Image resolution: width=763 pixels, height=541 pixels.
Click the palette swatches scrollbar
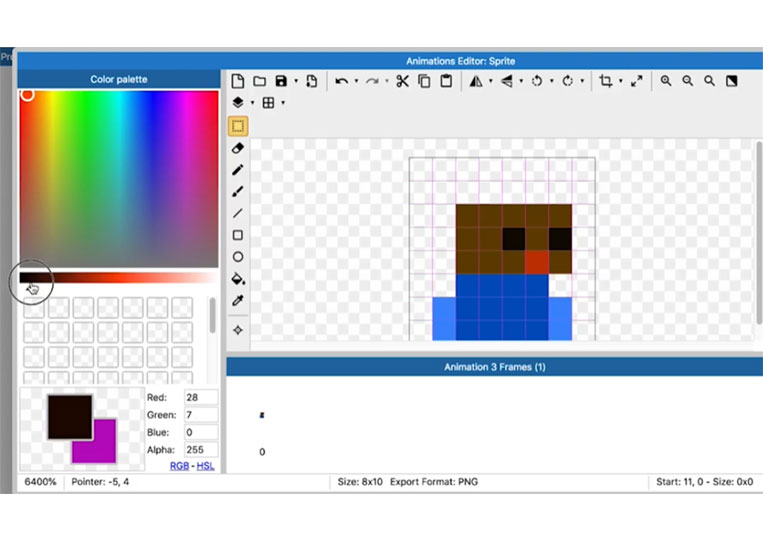[x=212, y=316]
